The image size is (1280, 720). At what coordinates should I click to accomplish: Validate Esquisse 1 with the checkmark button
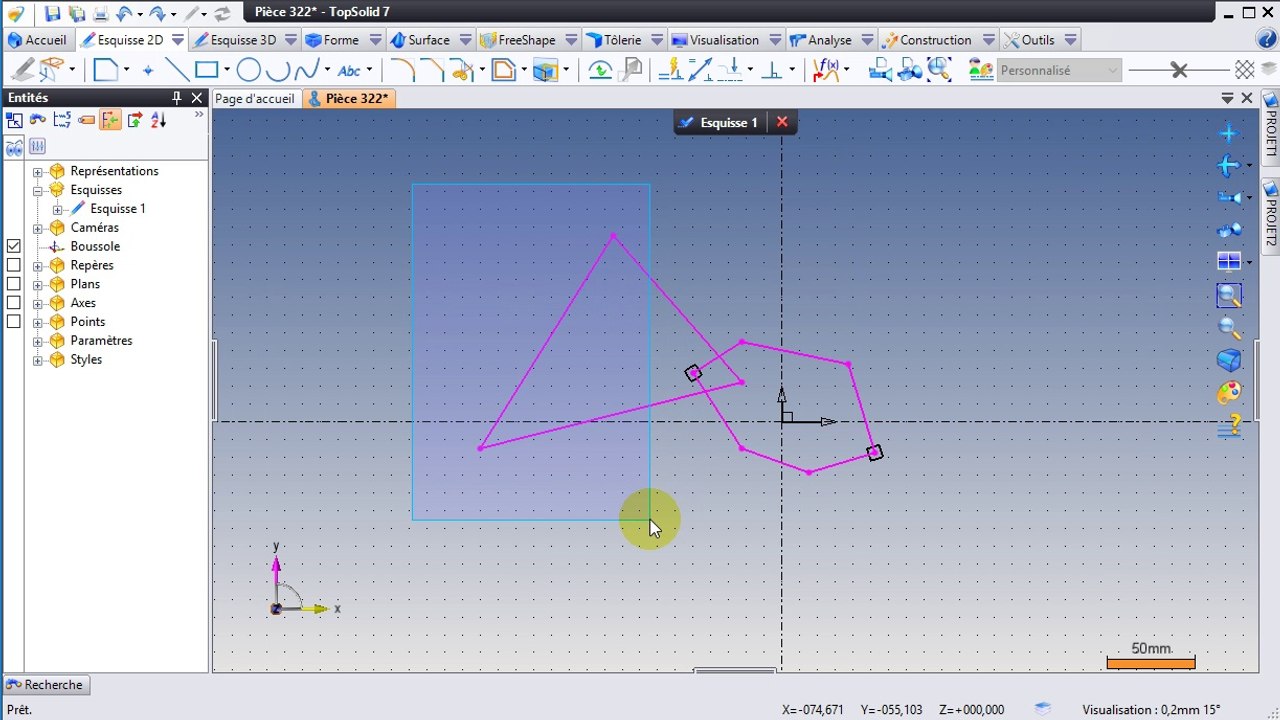[x=686, y=122]
